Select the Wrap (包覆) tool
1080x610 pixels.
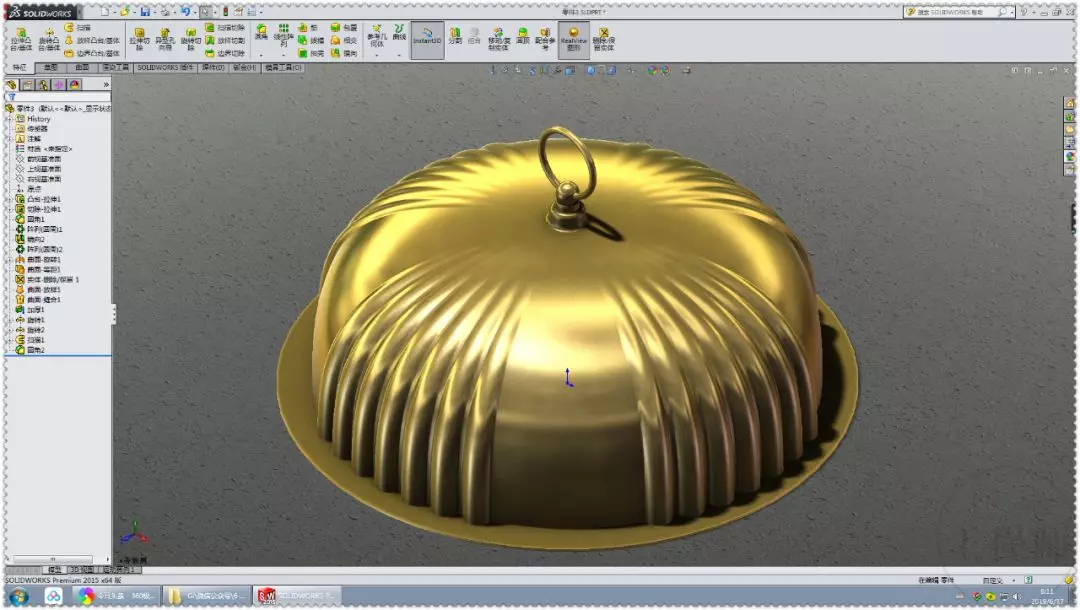pos(344,28)
